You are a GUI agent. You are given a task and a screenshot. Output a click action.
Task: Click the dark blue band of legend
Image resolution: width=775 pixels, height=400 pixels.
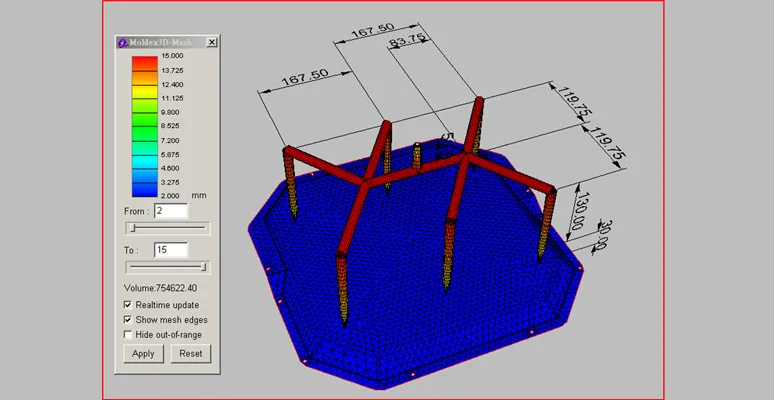(x=145, y=190)
